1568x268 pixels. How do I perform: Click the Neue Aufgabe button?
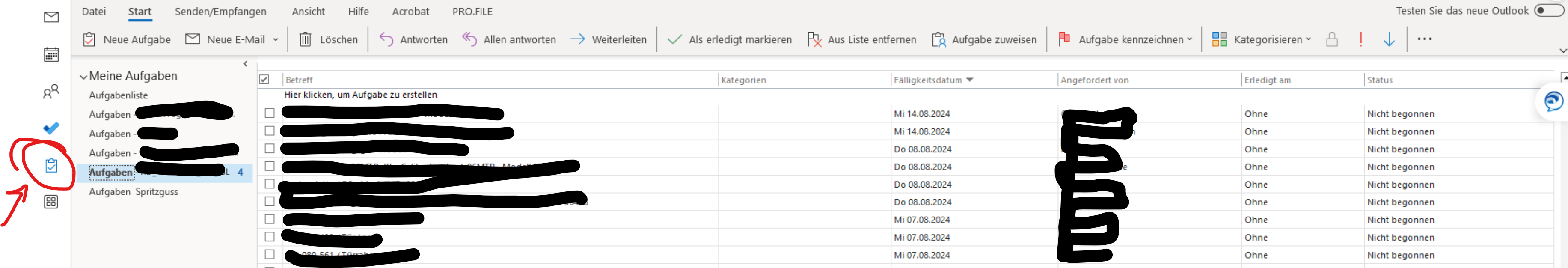coord(127,39)
